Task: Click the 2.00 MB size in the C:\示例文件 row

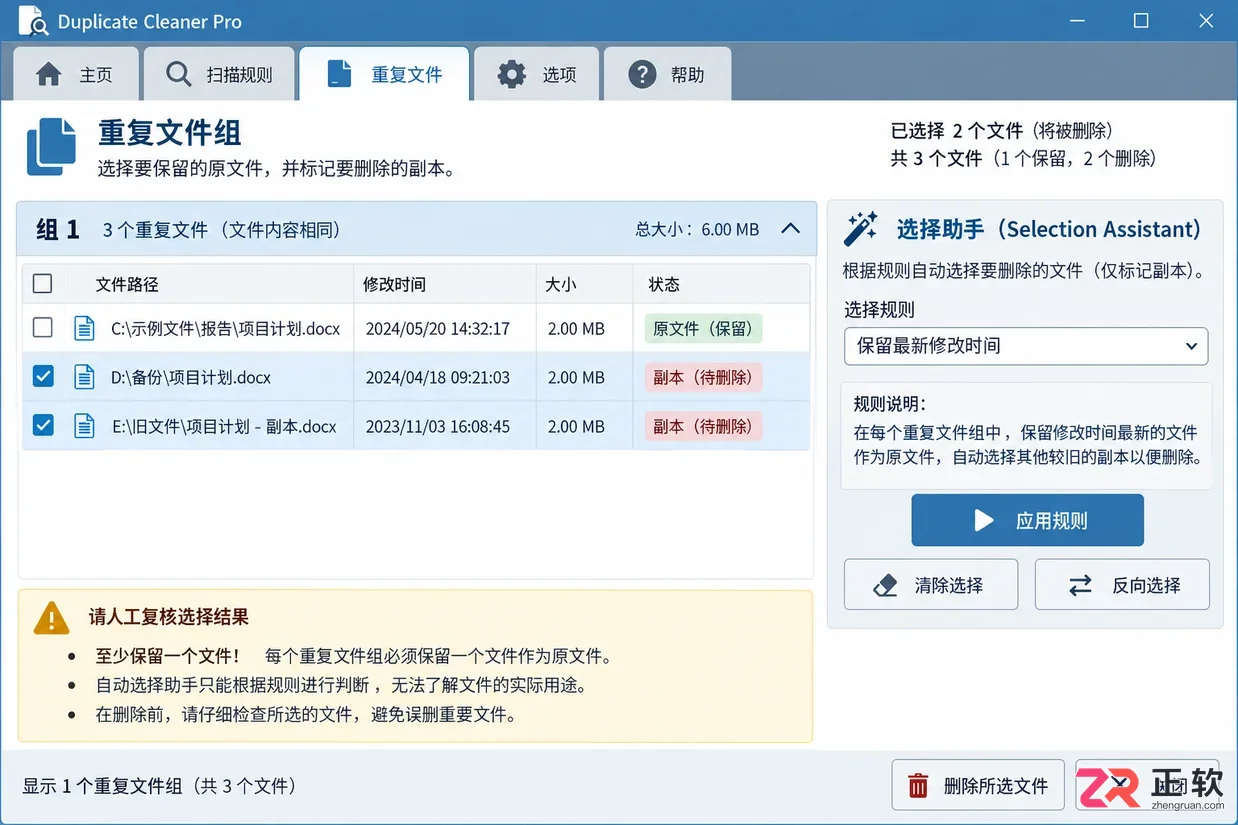Action: [x=576, y=328]
